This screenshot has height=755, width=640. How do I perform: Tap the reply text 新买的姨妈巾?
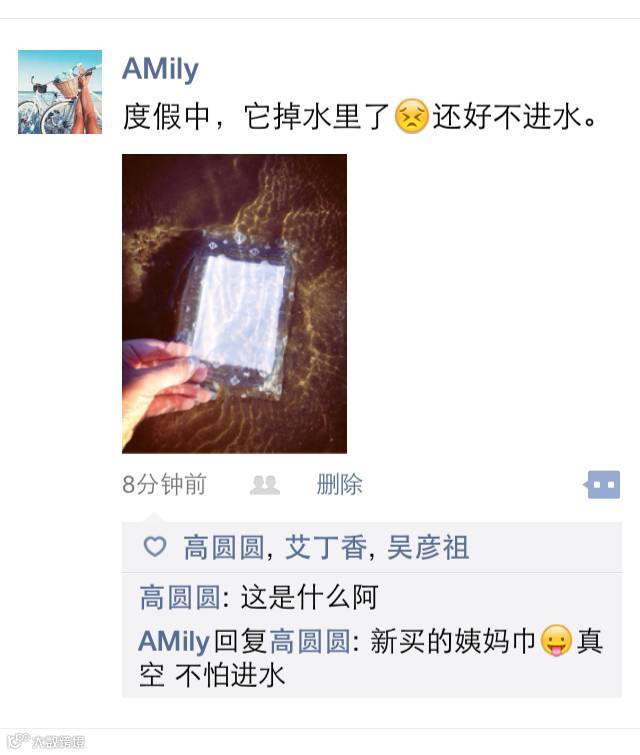(x=453, y=641)
